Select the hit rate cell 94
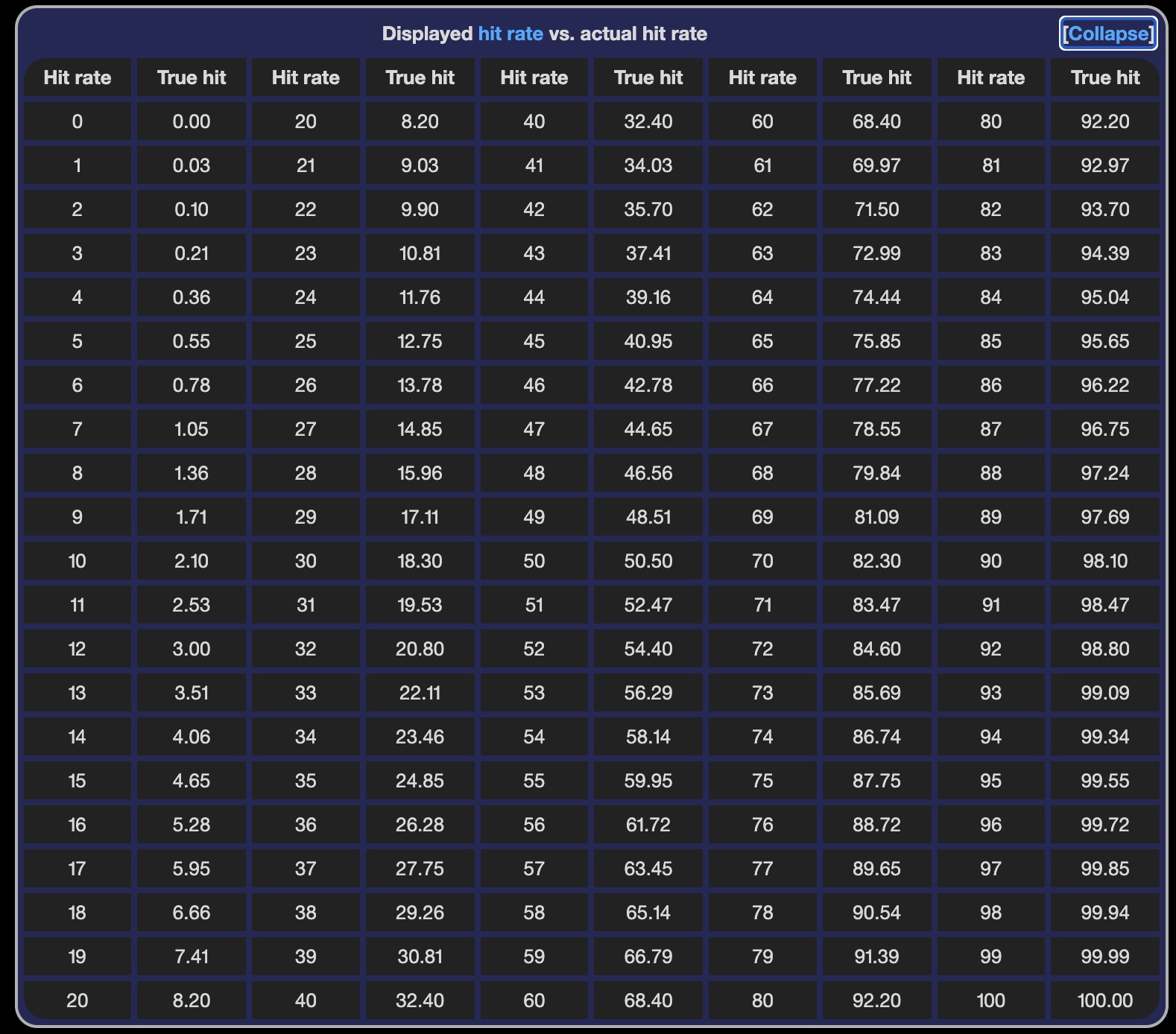Image resolution: width=1176 pixels, height=1034 pixels. tap(991, 737)
